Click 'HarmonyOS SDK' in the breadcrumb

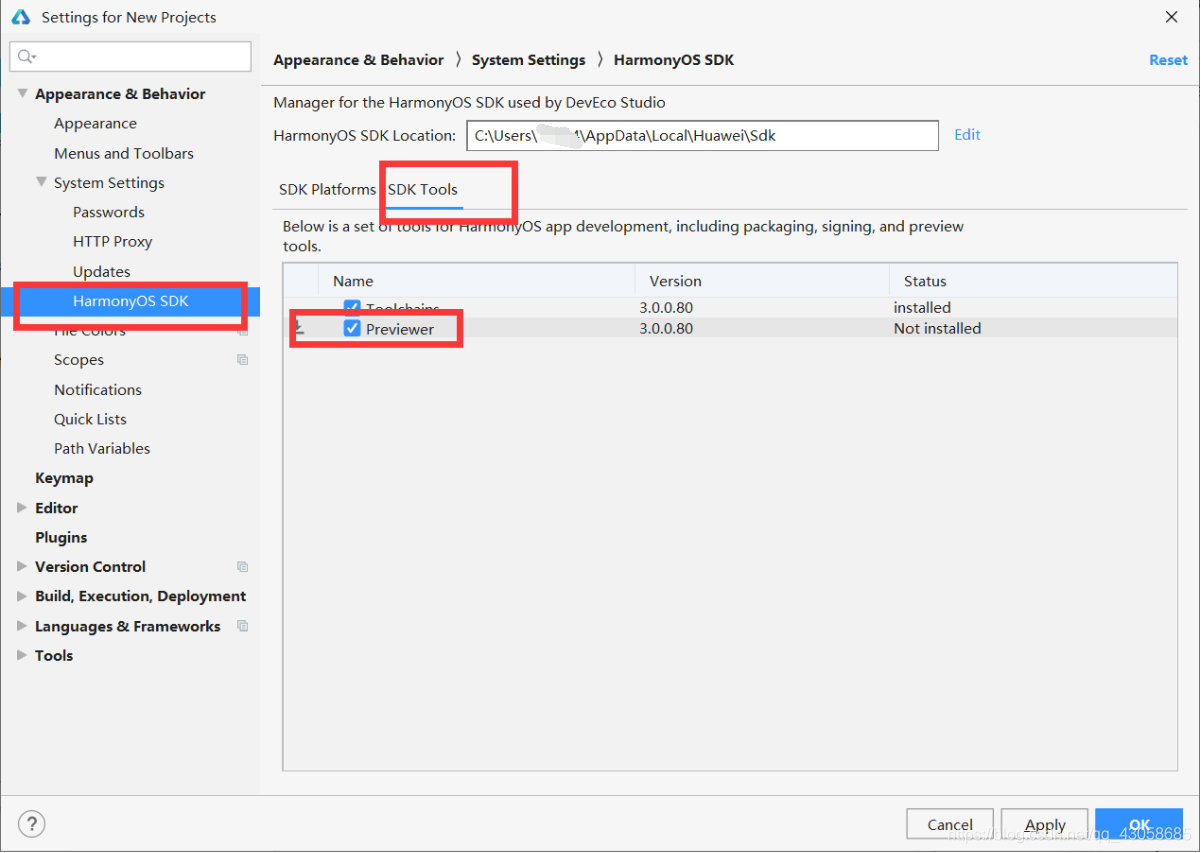(674, 60)
